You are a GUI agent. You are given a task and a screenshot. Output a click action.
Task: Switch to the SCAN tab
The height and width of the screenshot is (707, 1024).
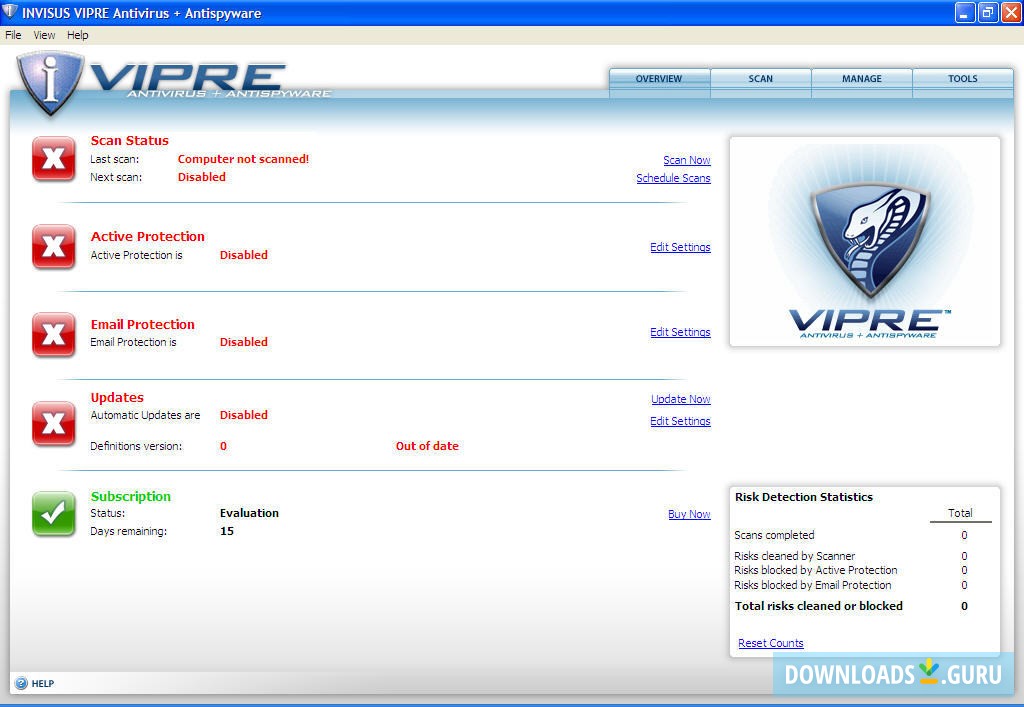[x=760, y=78]
